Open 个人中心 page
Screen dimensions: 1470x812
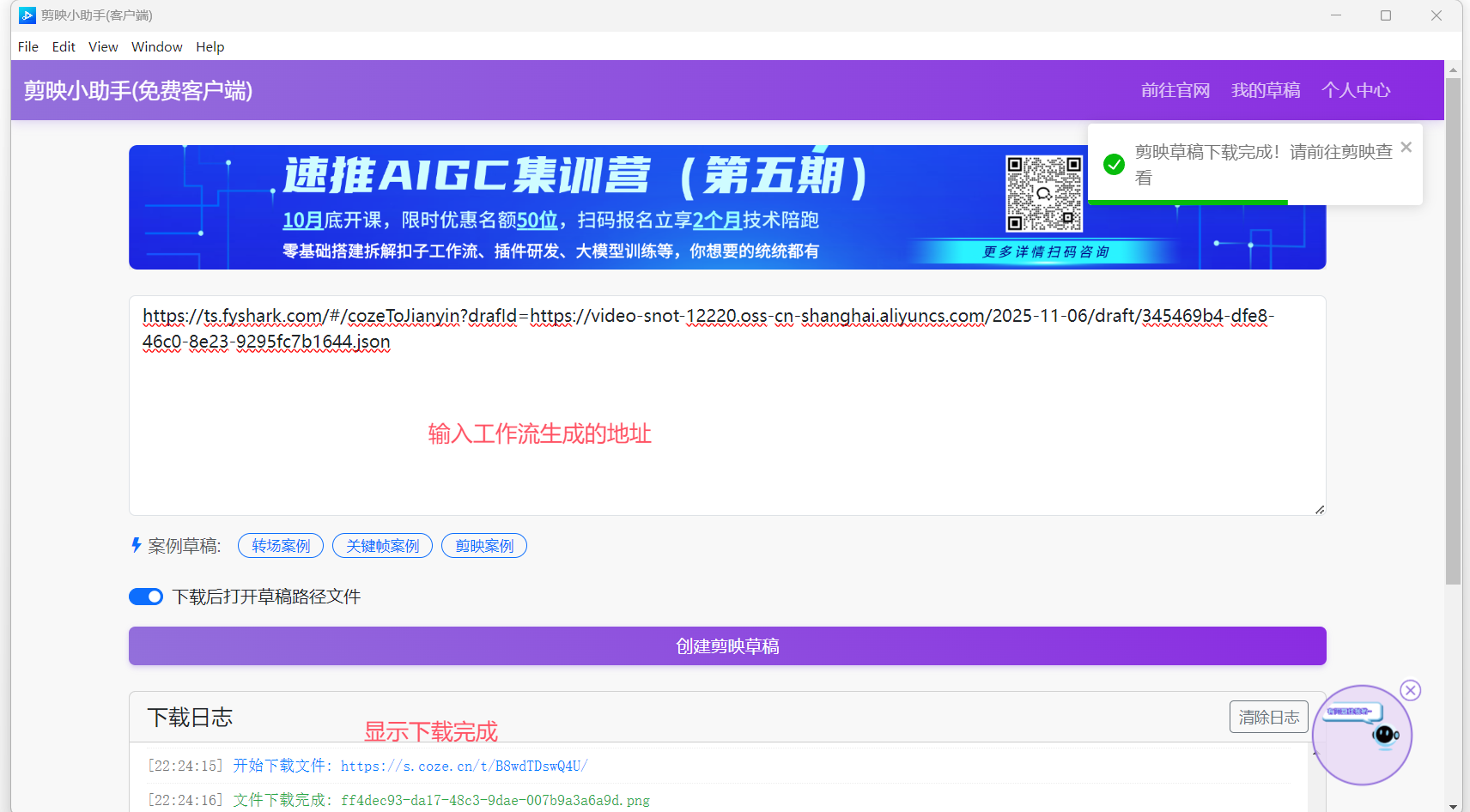1356,90
